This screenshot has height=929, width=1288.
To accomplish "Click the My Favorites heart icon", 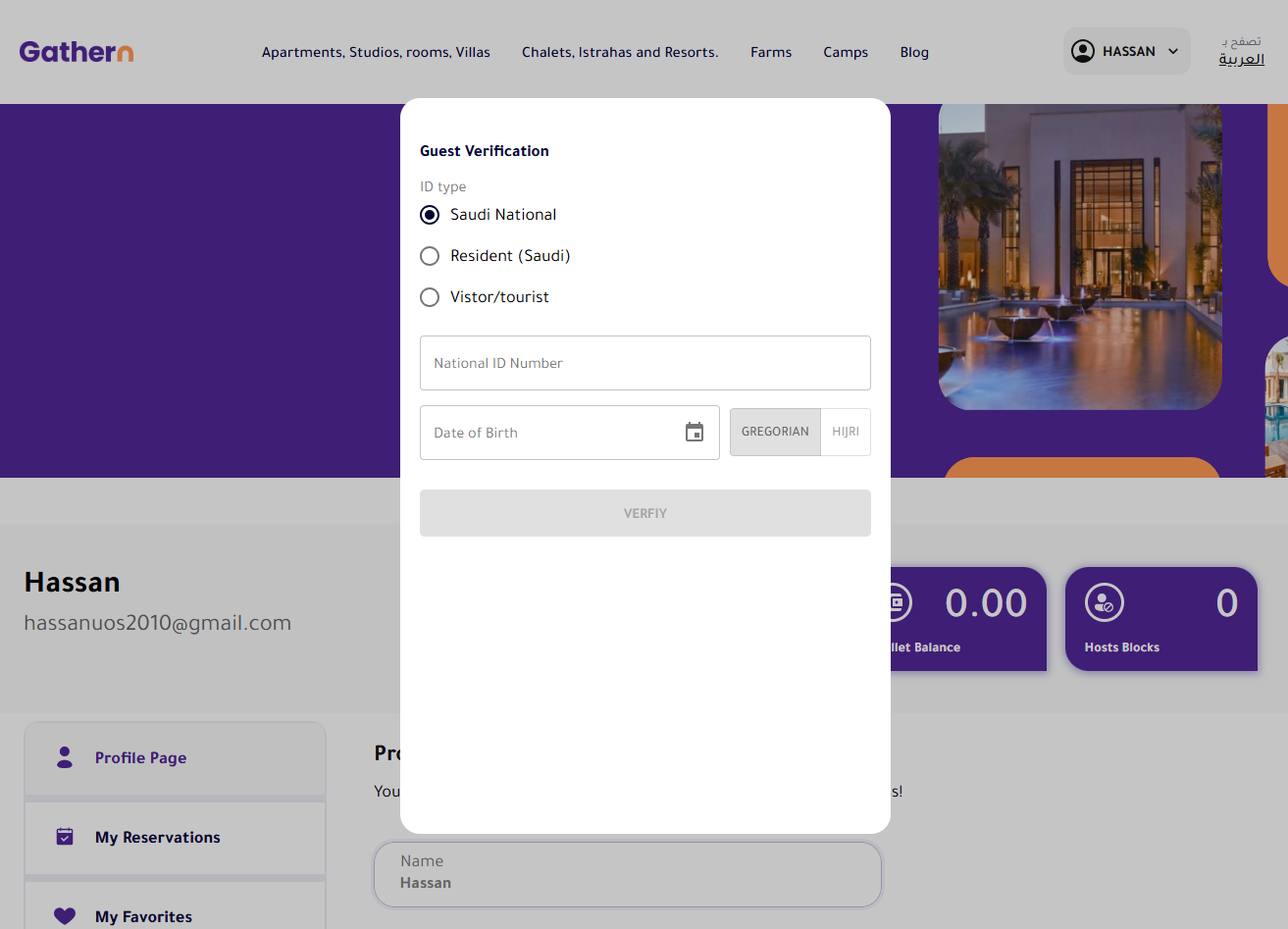I will click(65, 916).
